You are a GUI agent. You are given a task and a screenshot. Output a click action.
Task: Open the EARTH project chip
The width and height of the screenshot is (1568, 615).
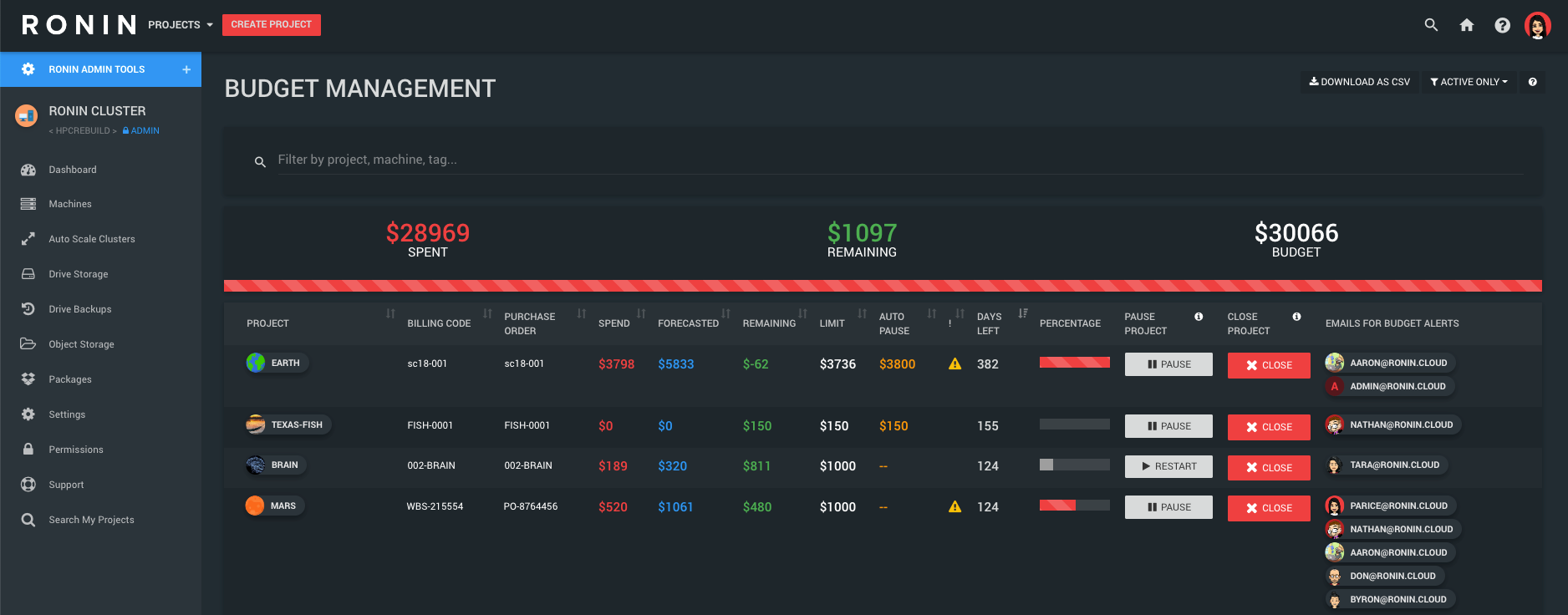pos(277,363)
